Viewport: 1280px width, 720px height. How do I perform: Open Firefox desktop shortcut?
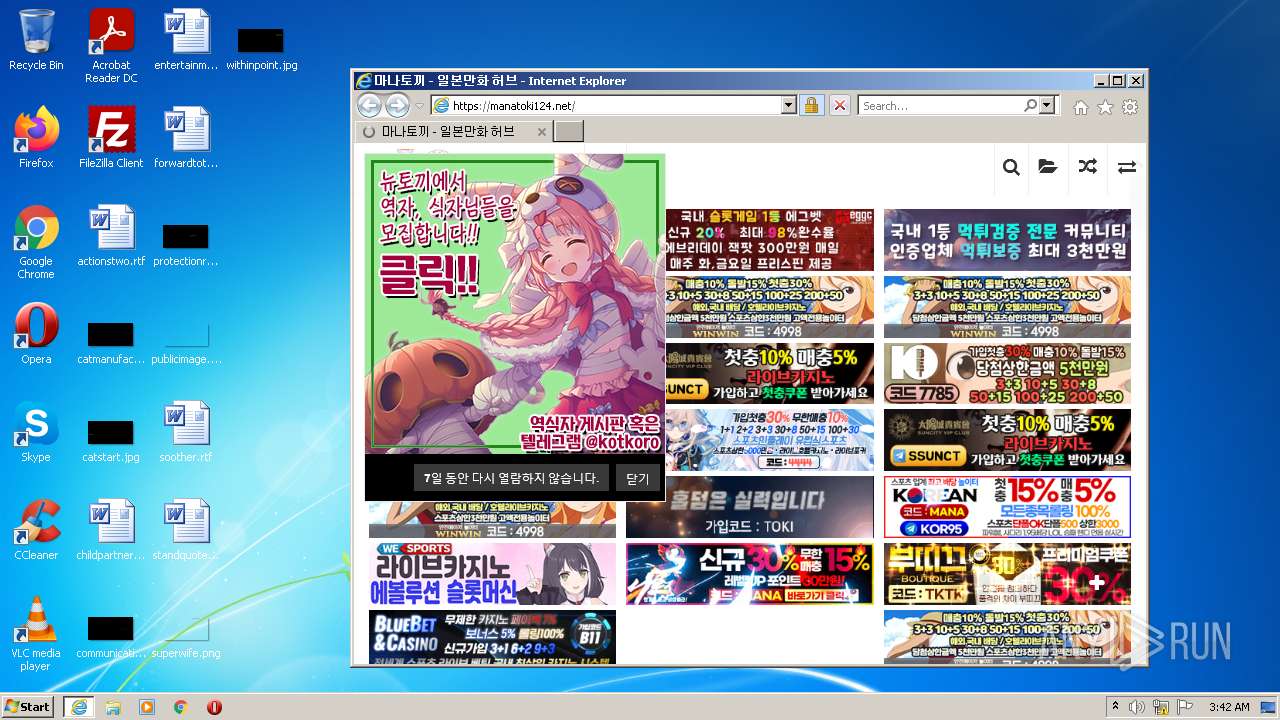coord(36,138)
